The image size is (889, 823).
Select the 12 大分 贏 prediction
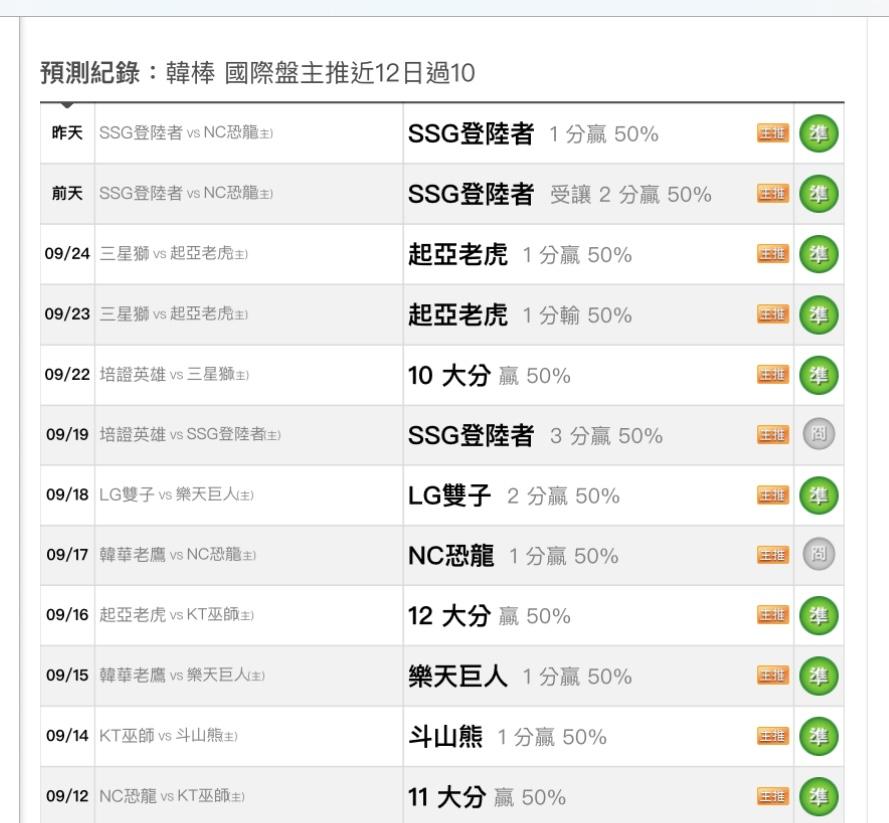point(489,616)
